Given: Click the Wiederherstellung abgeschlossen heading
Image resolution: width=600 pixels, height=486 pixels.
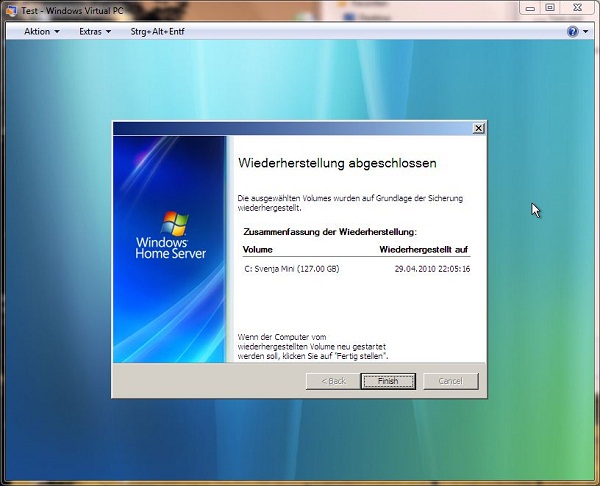Looking at the screenshot, I should pyautogui.click(x=337, y=163).
